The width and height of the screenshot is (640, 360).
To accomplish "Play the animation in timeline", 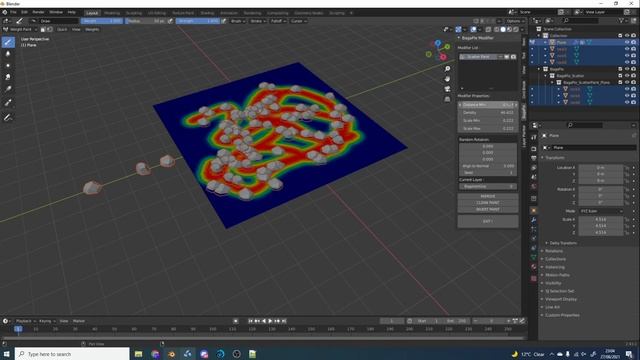I will click(270, 321).
